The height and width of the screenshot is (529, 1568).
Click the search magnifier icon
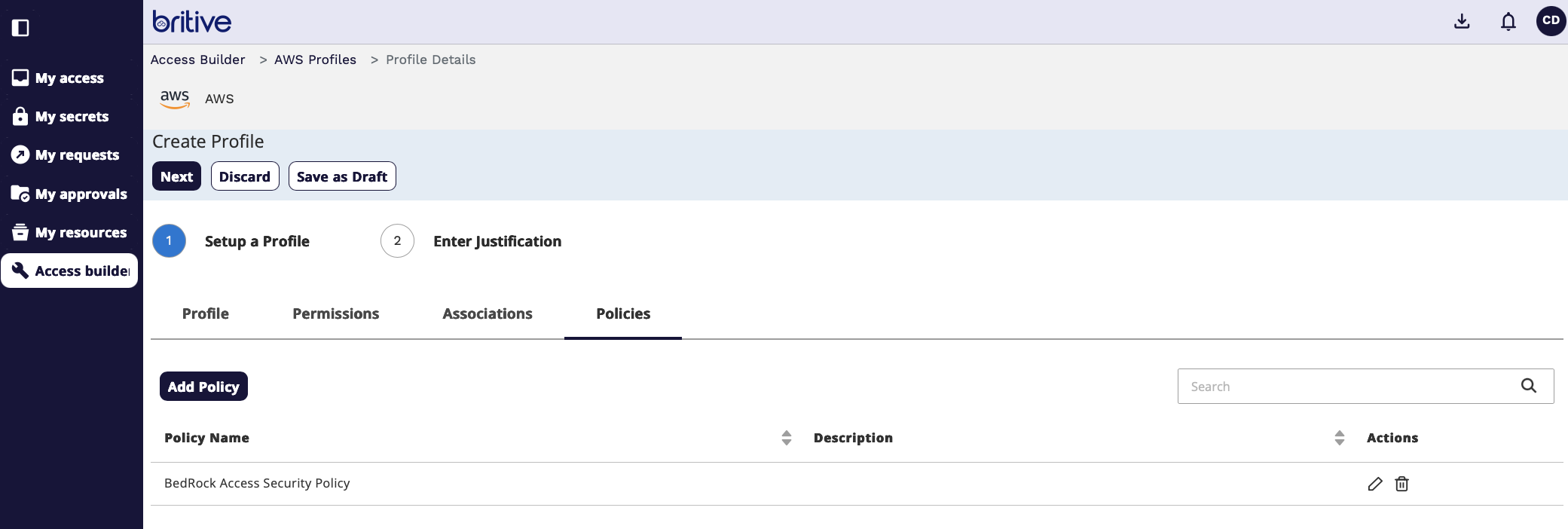1528,386
